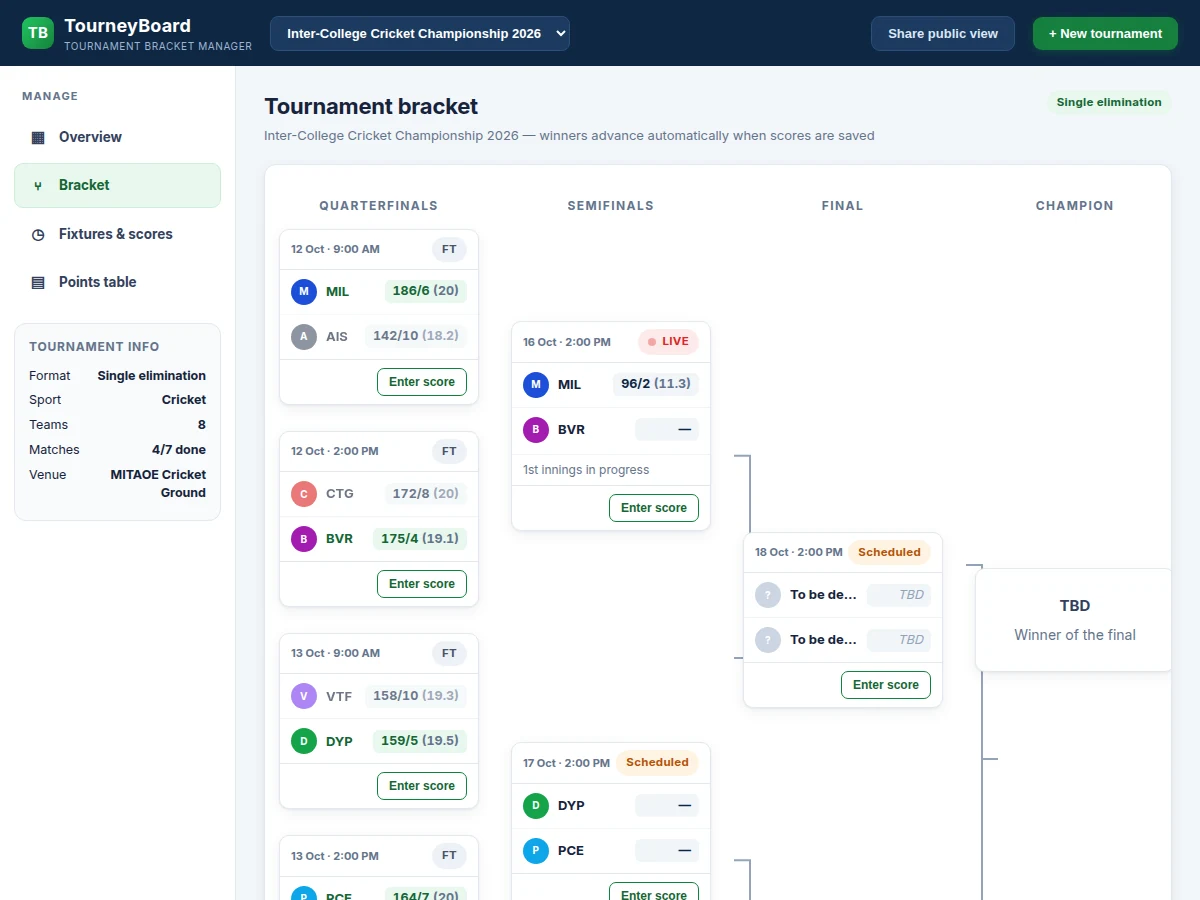Click Sport value 'Cricket'
Screen dimensions: 1200x900
tap(184, 400)
